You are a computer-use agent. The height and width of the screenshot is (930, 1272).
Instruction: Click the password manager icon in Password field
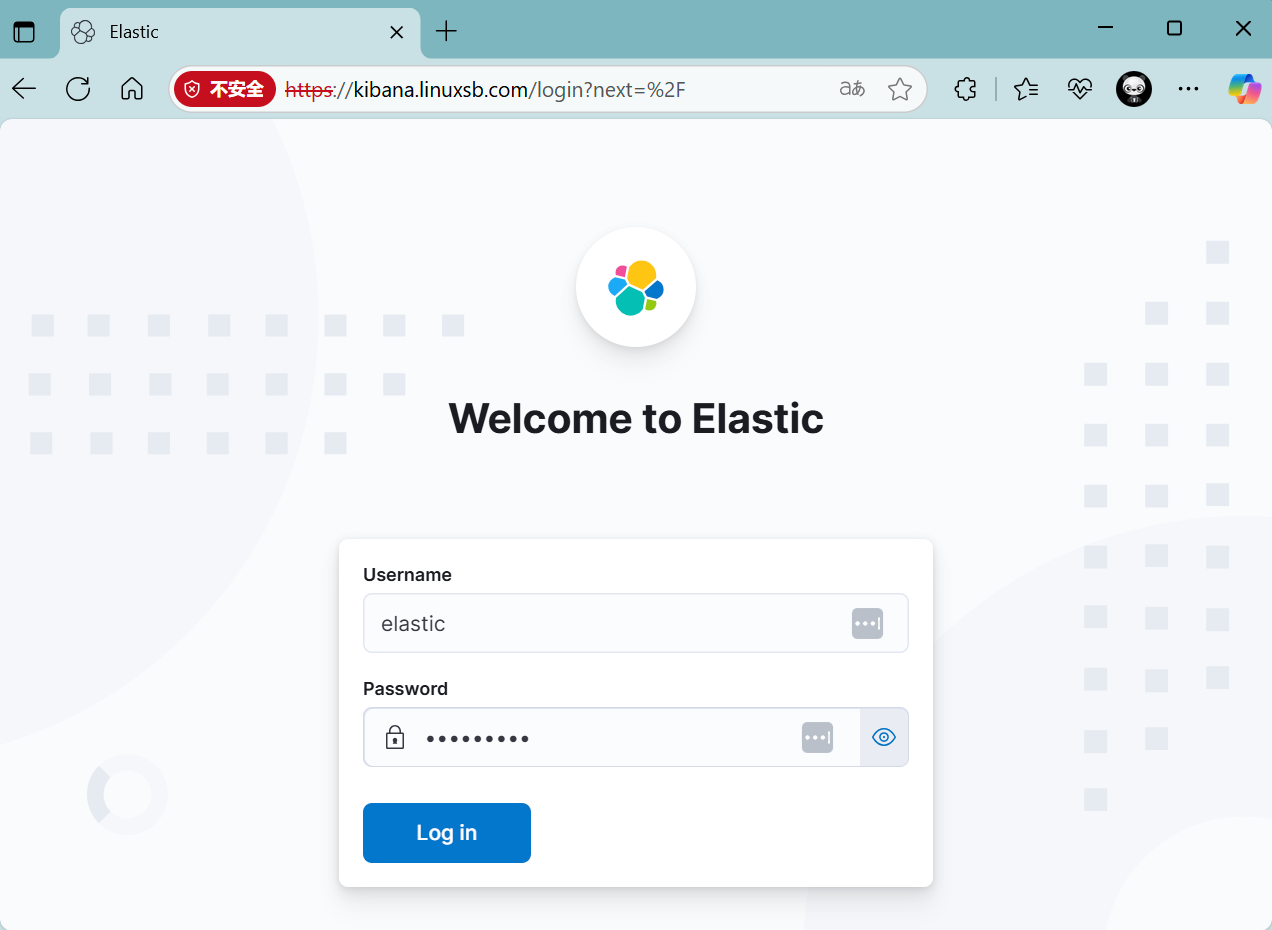[817, 738]
